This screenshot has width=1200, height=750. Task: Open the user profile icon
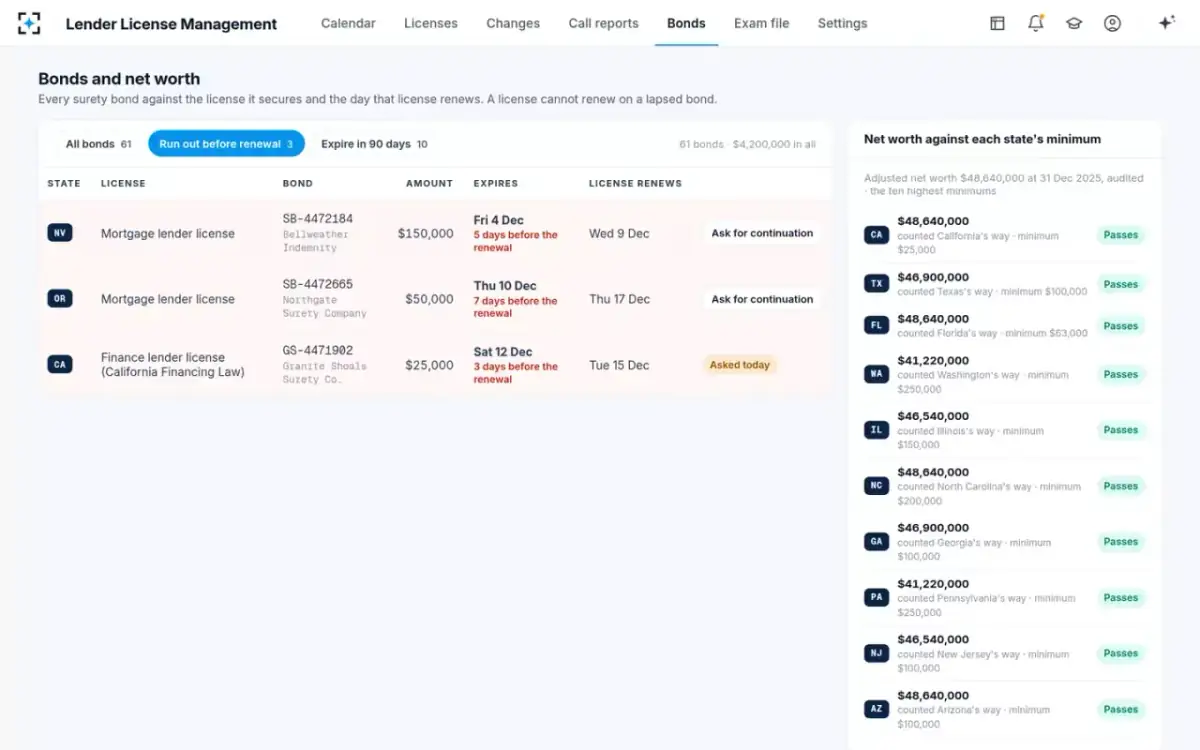[1112, 23]
